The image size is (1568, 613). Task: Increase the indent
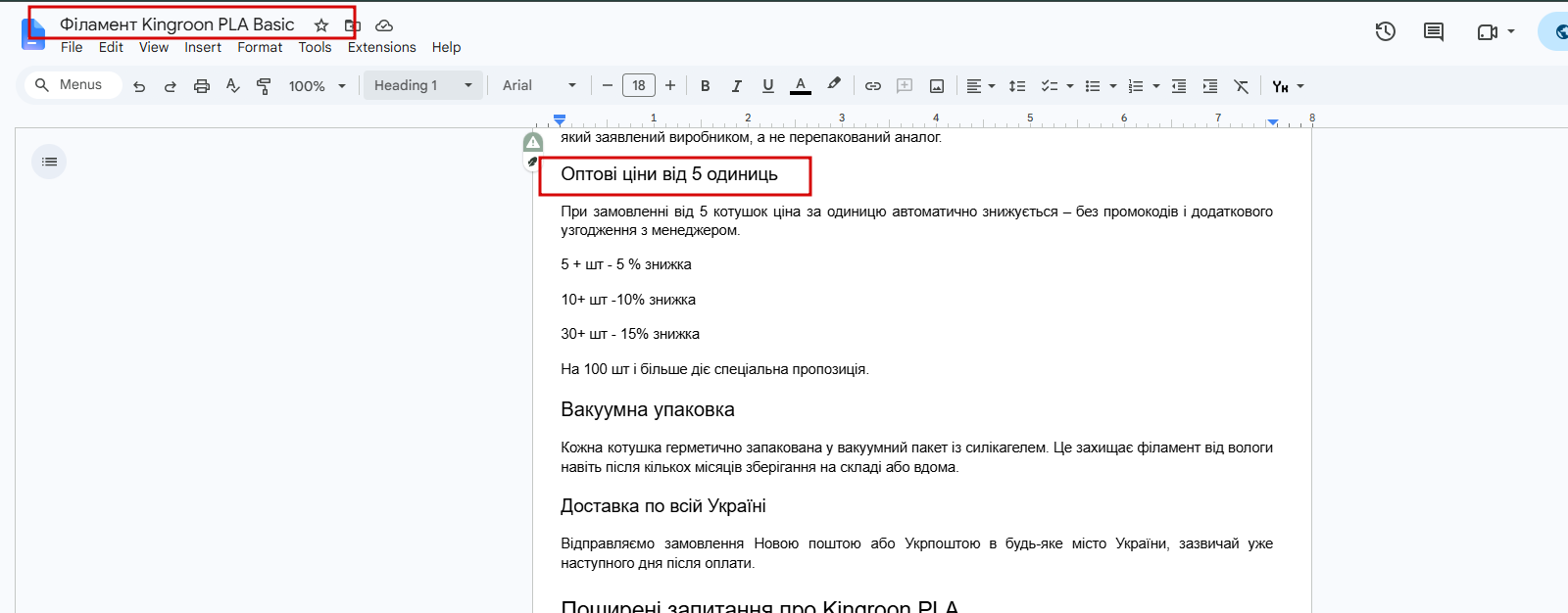click(x=1210, y=86)
